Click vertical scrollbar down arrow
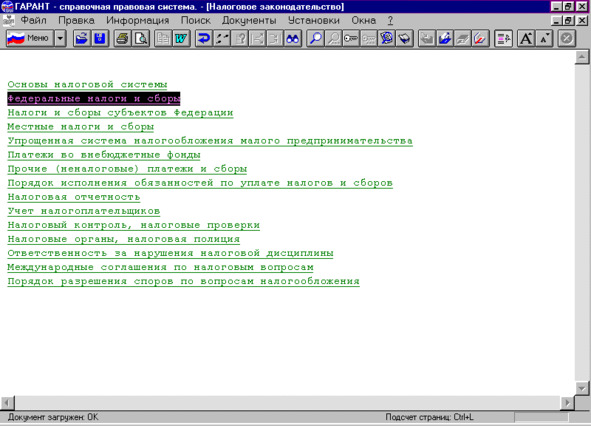The image size is (591, 426). [582, 387]
